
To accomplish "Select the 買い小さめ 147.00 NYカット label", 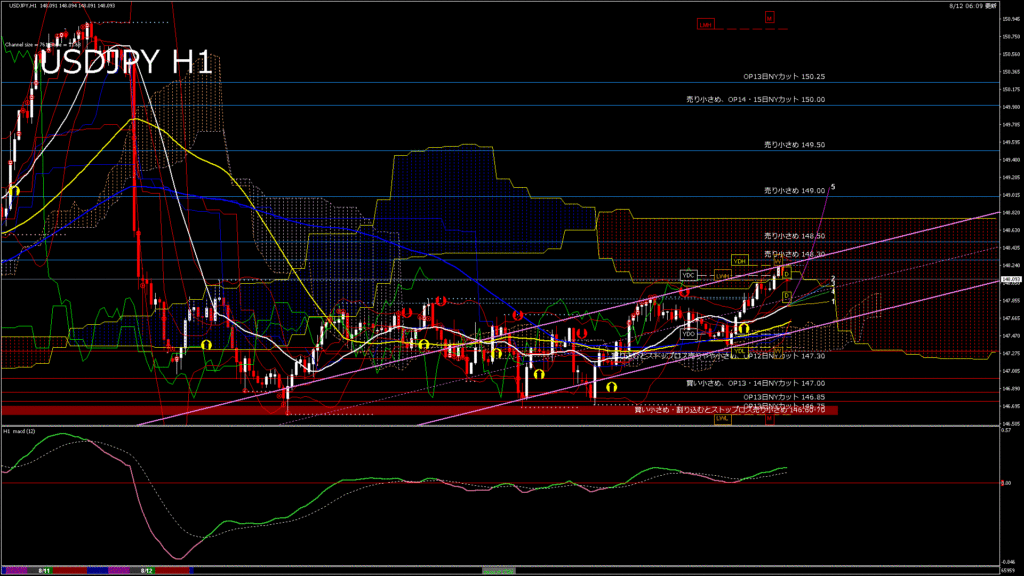I will click(x=755, y=383).
